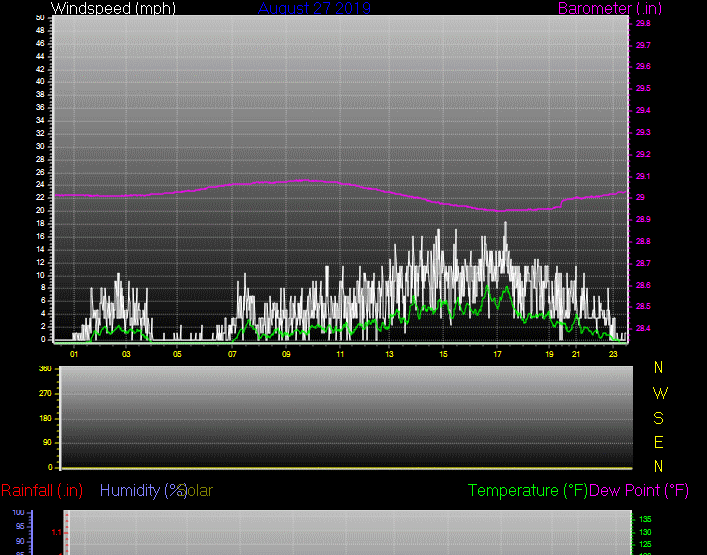The height and width of the screenshot is (555, 707).
Task: Pick hour label 09 on time axis
Action: point(286,354)
